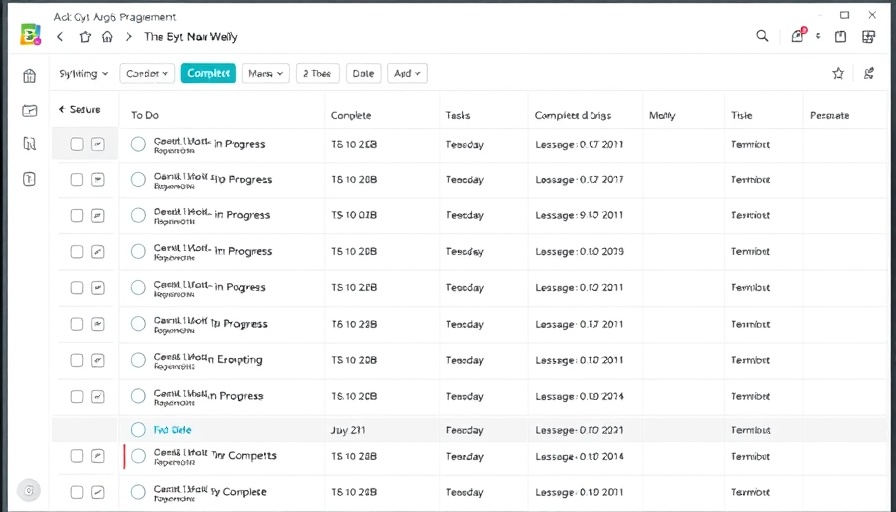Click the home icon in the navigation bar
Image resolution: width=896 pixels, height=512 pixels.
(x=107, y=37)
